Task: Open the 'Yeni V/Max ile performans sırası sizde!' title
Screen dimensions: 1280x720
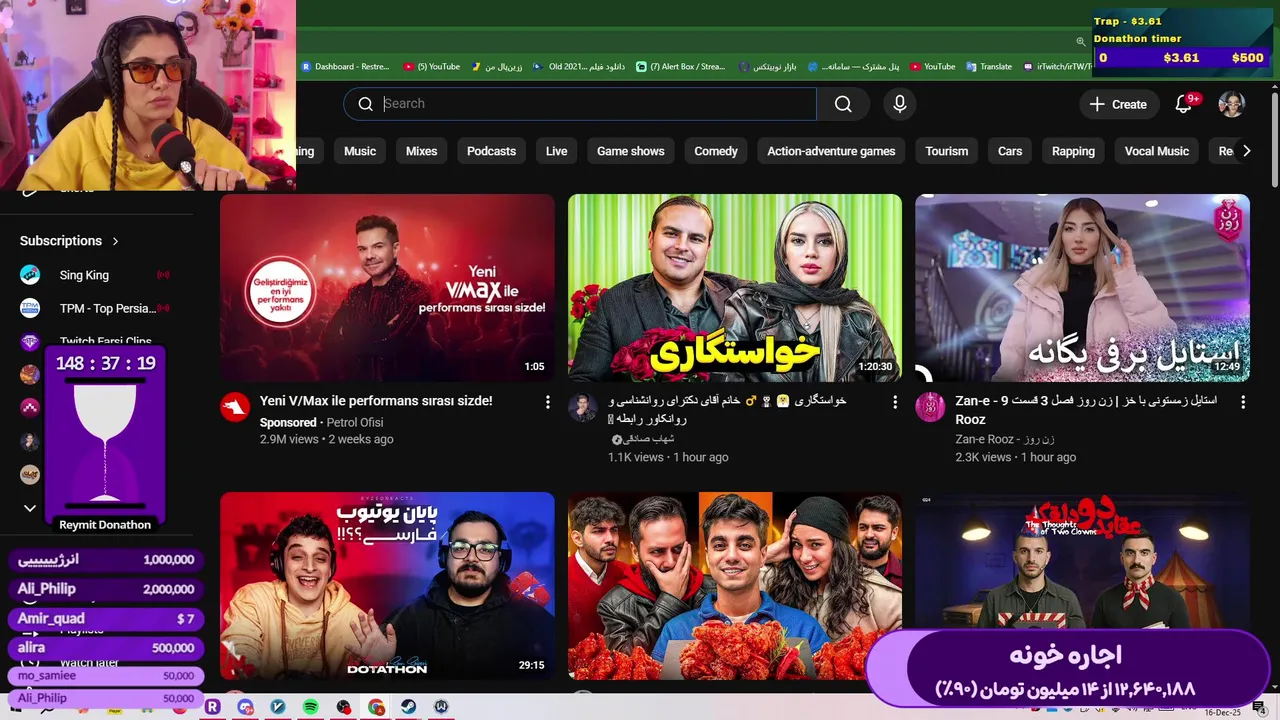Action: coord(376,401)
